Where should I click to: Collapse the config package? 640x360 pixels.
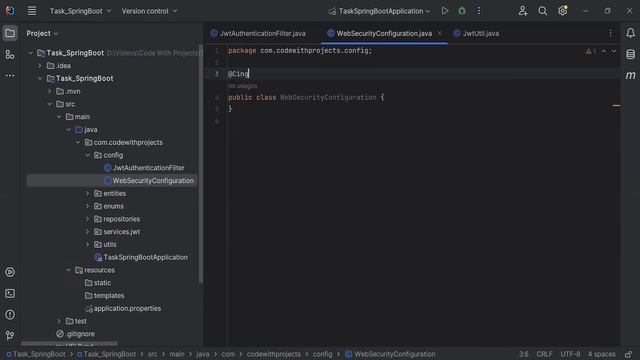[x=87, y=155]
